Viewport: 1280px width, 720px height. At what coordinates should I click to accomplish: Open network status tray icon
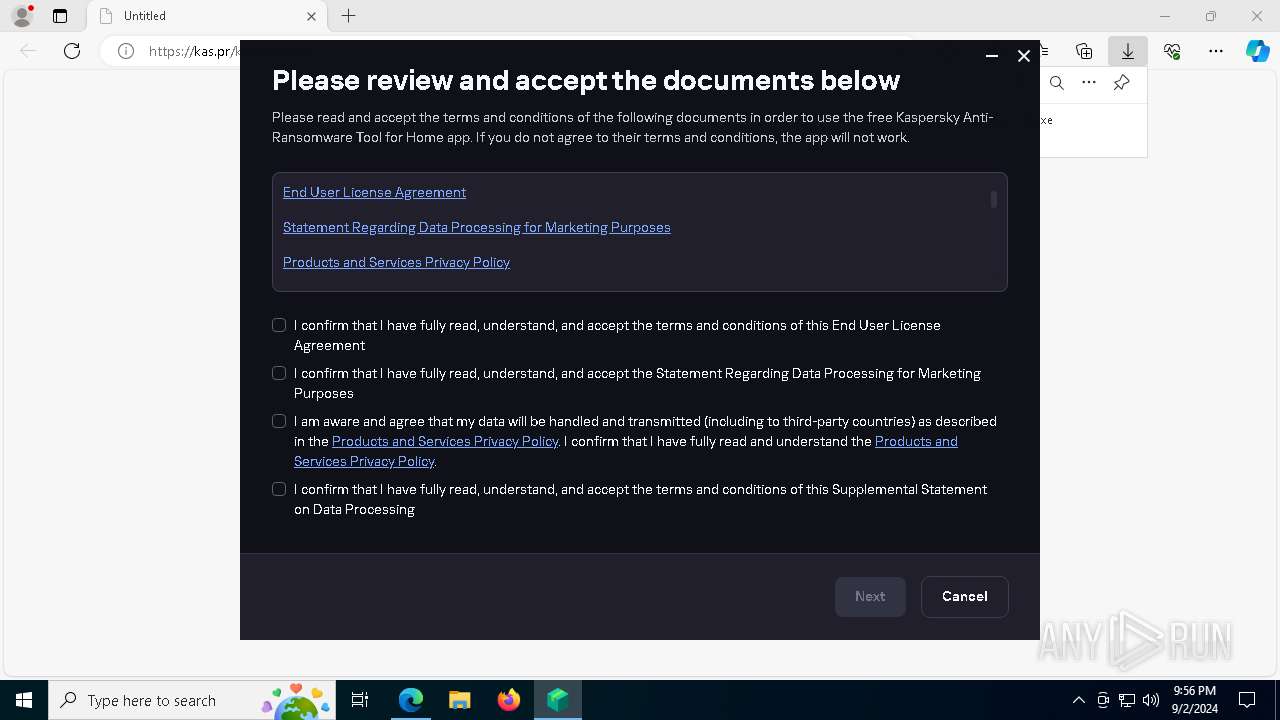[x=1127, y=700]
